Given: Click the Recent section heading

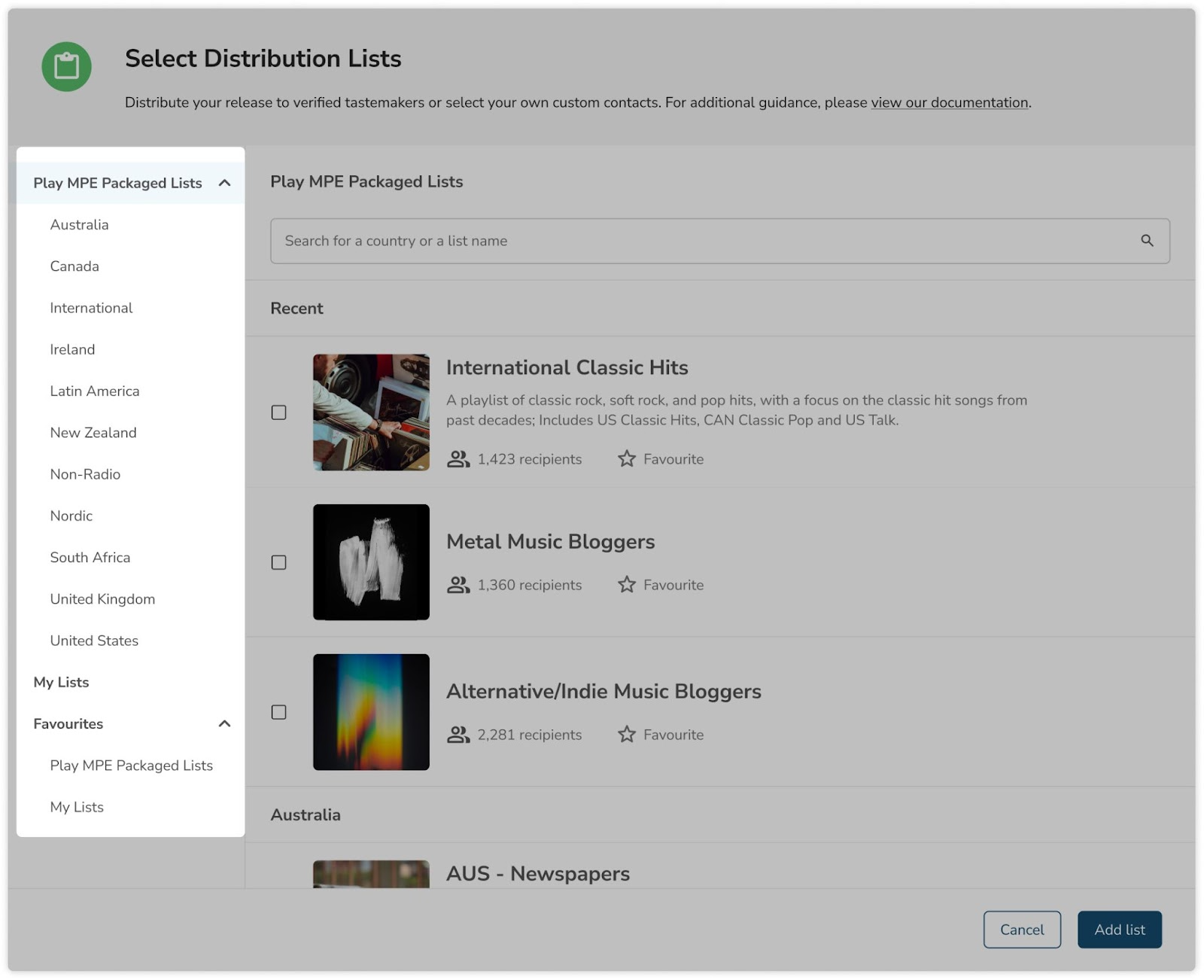Looking at the screenshot, I should [296, 308].
